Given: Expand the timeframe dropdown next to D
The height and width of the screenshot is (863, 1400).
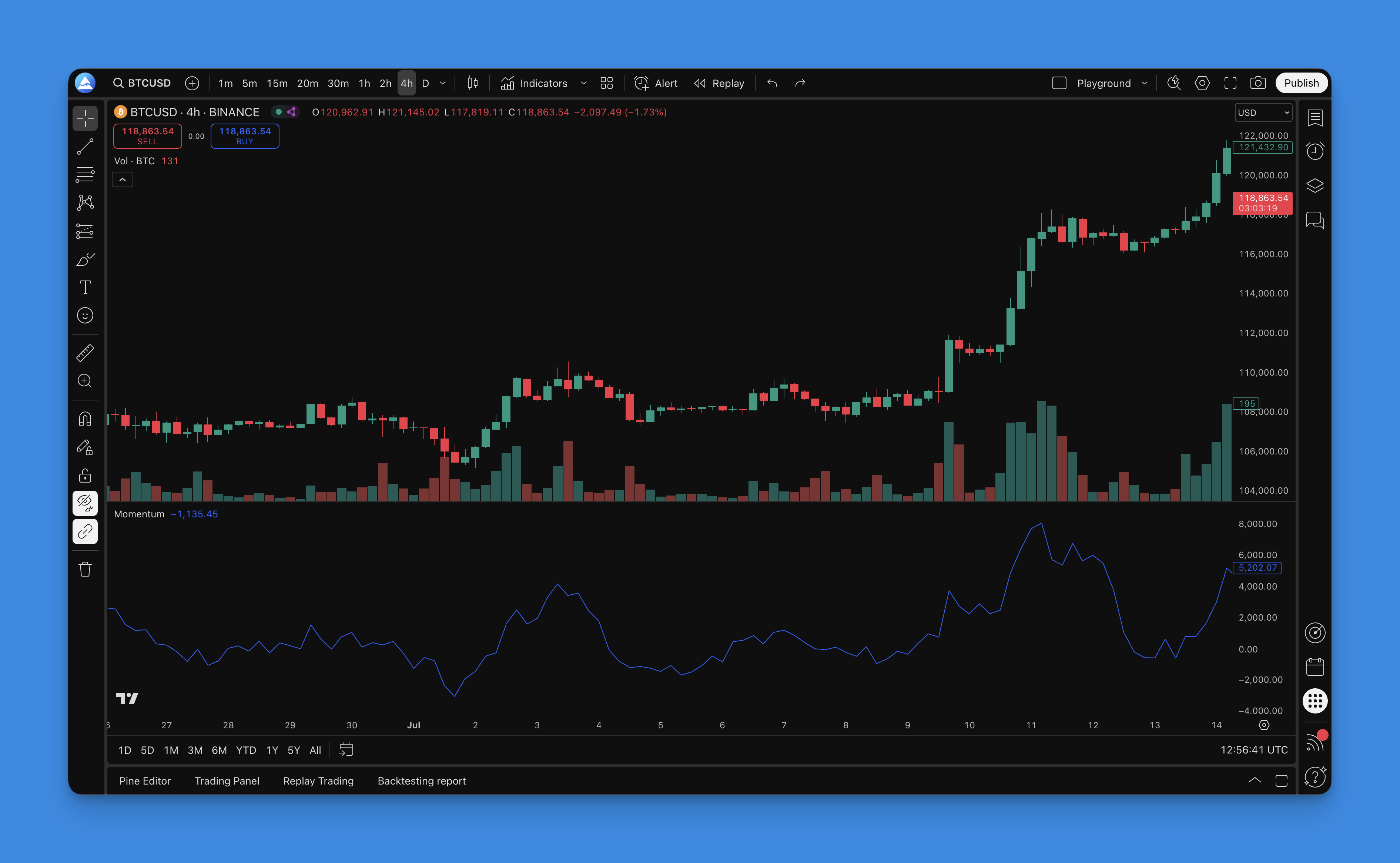Looking at the screenshot, I should [442, 83].
